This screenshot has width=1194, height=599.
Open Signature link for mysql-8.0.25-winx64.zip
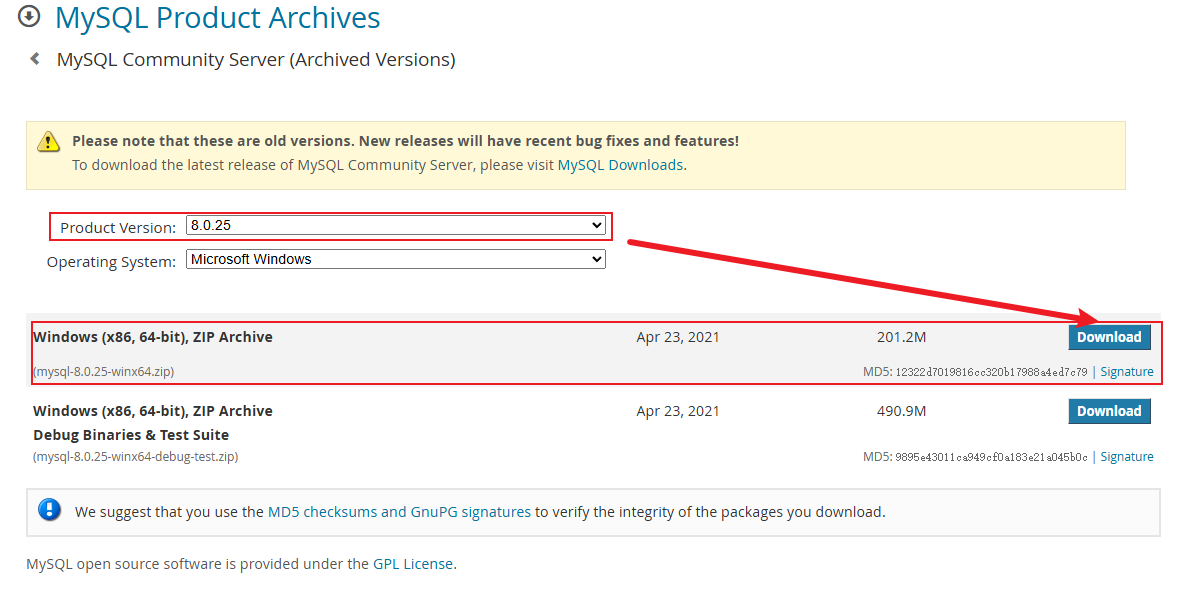(1126, 371)
